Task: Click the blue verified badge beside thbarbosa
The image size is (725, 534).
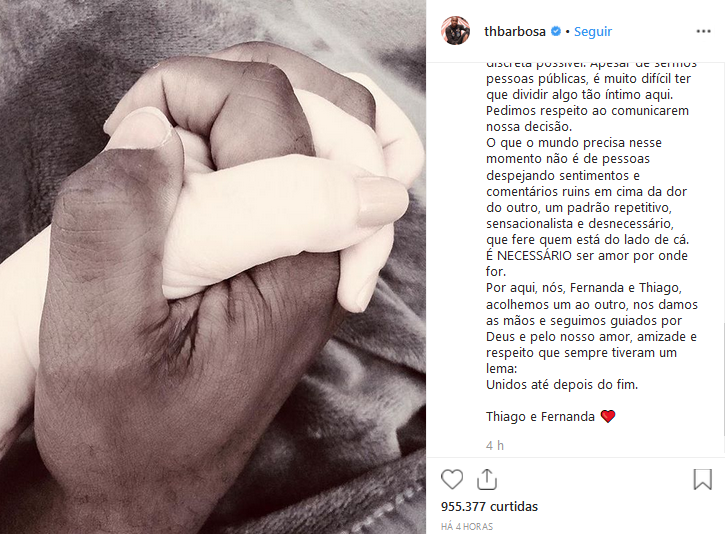Action: point(556,31)
